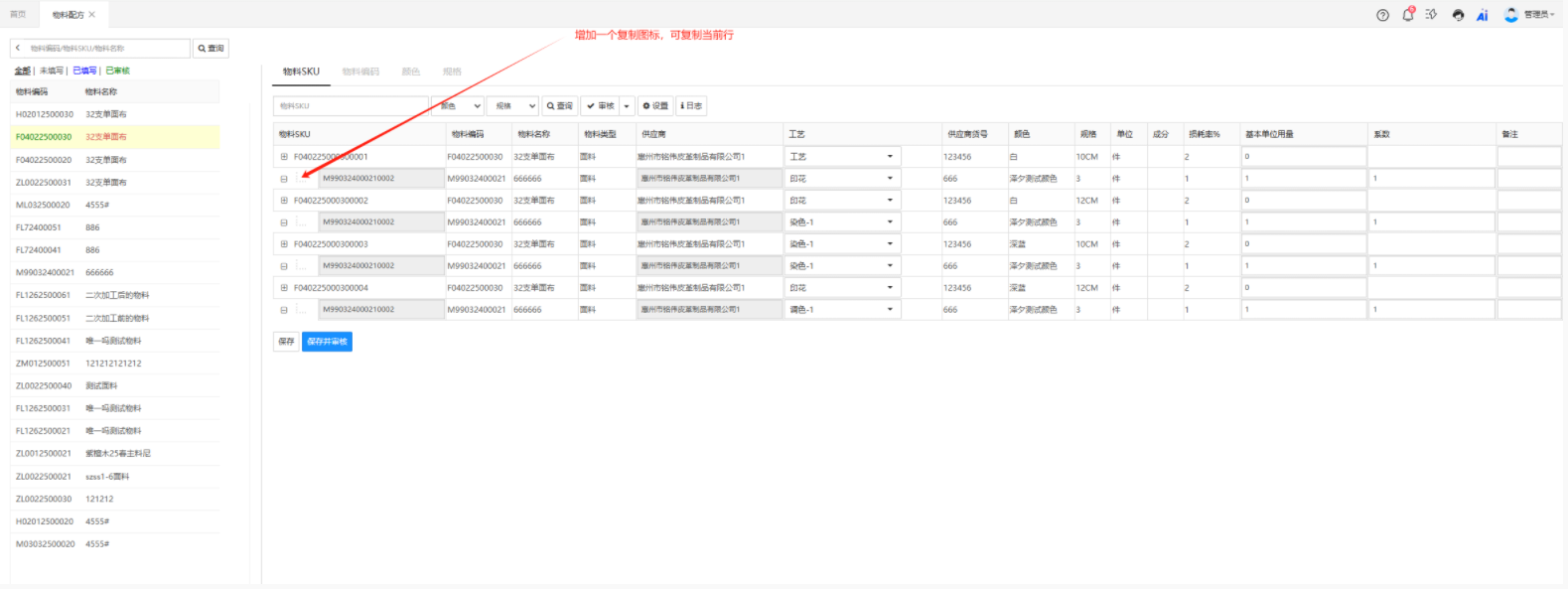Open the customer service headset icon
This screenshot has width=1568, height=589.
pyautogui.click(x=1458, y=15)
